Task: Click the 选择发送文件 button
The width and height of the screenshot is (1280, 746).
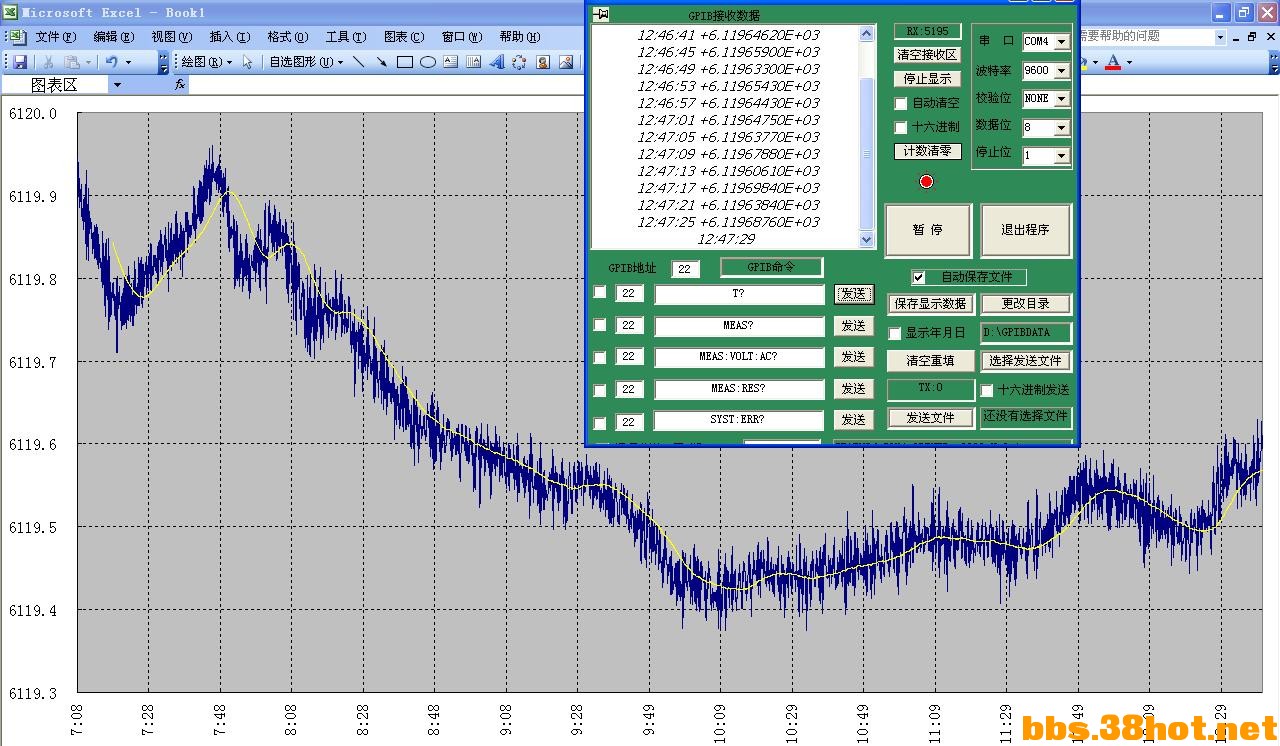Action: (x=1026, y=361)
